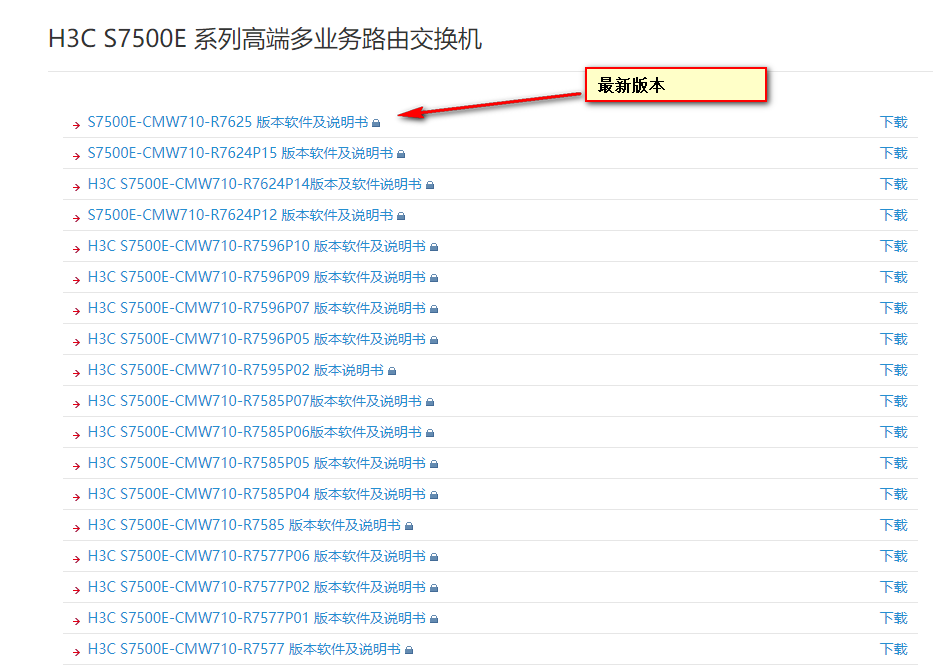This screenshot has height=667, width=937.
Task: Click the red arrow bullet before R7625 entry
Action: 76,125
